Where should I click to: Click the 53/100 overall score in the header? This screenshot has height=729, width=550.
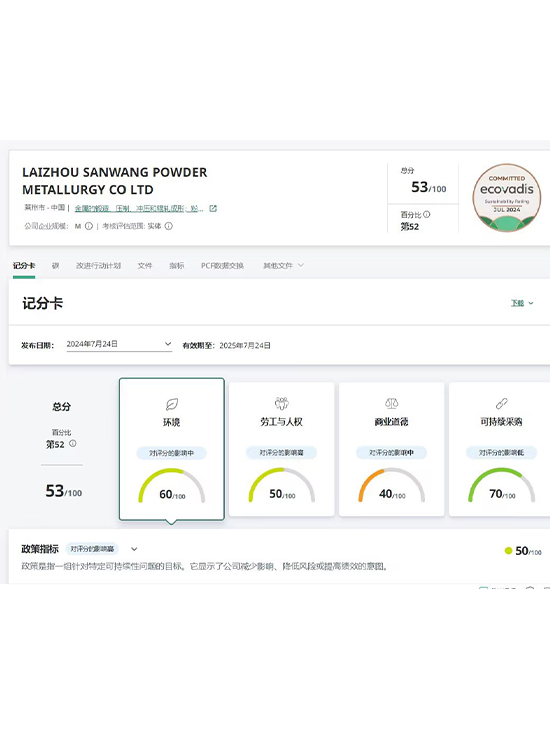428,187
